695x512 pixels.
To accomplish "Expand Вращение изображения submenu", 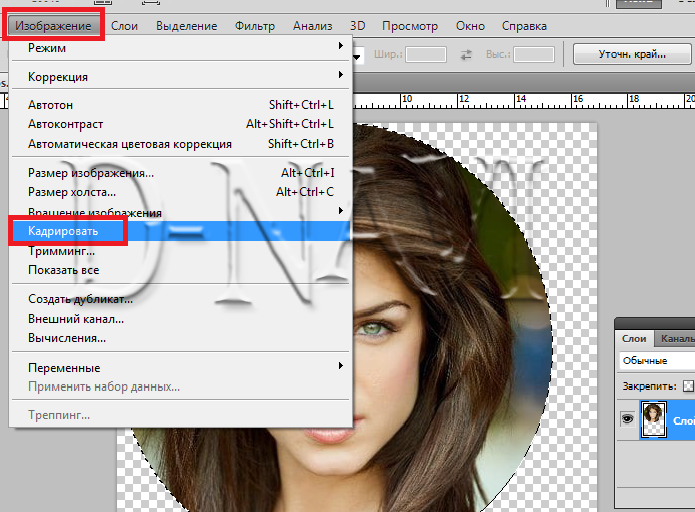I will pos(181,211).
